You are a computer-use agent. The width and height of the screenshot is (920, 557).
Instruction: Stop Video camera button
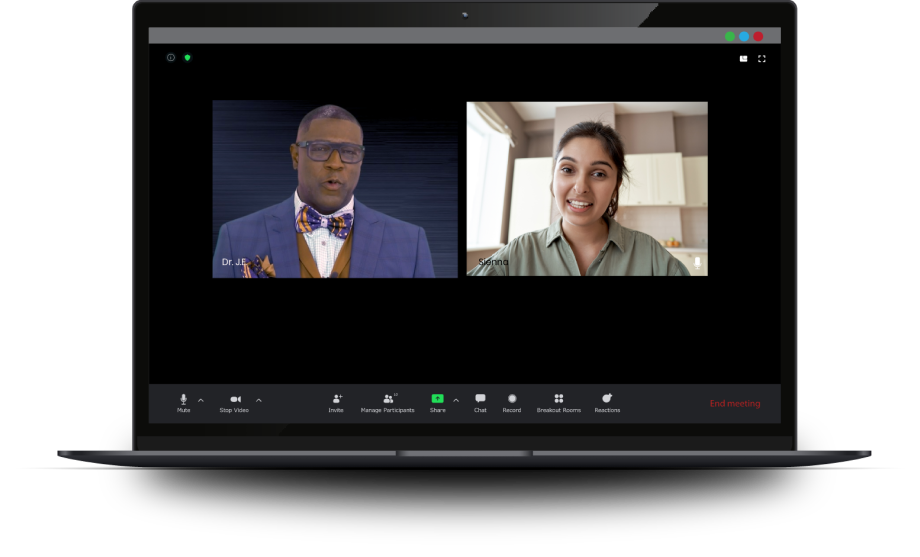pos(234,403)
